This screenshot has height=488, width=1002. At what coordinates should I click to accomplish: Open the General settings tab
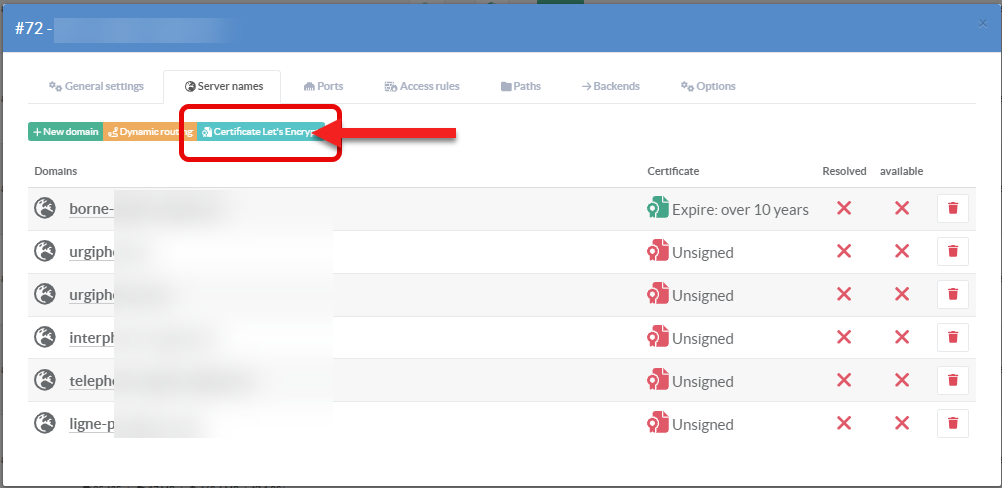tap(96, 86)
